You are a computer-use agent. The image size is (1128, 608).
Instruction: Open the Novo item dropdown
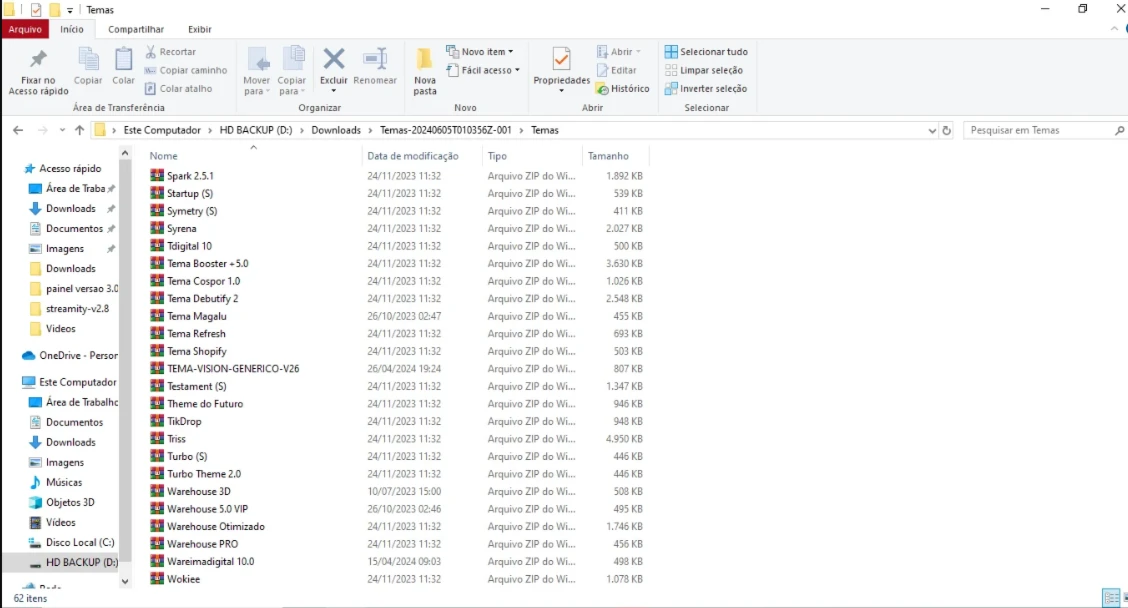(480, 52)
